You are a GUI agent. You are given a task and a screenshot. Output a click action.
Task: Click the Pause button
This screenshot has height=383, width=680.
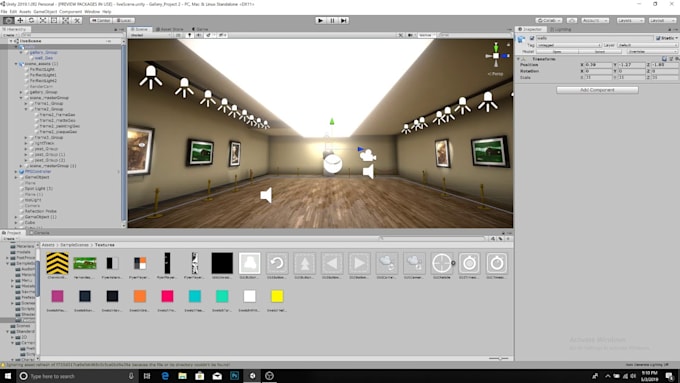coord(332,20)
